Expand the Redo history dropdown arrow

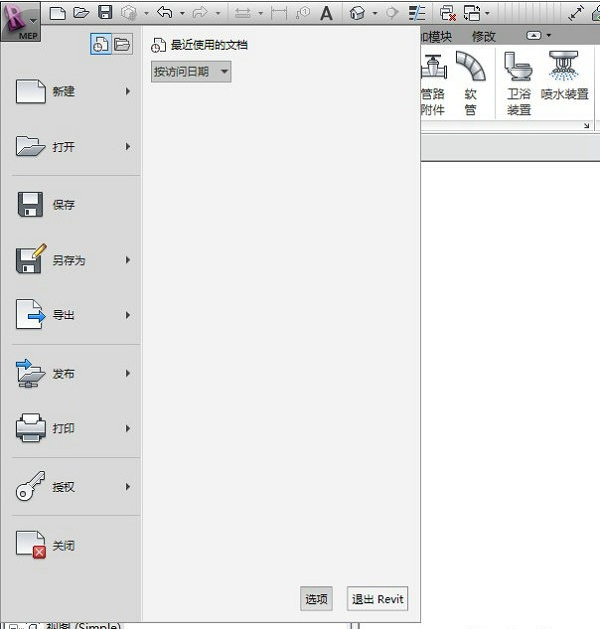coord(218,13)
